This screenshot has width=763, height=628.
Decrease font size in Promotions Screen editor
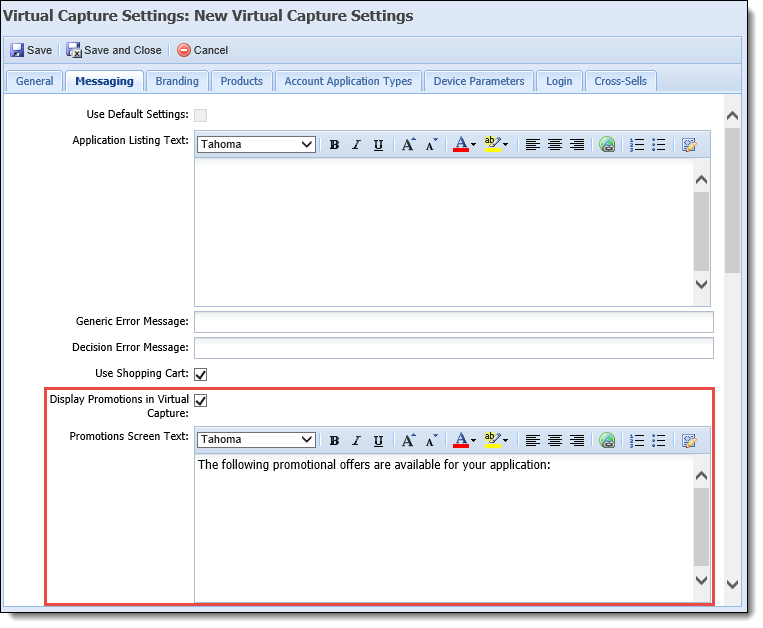pyautogui.click(x=431, y=440)
